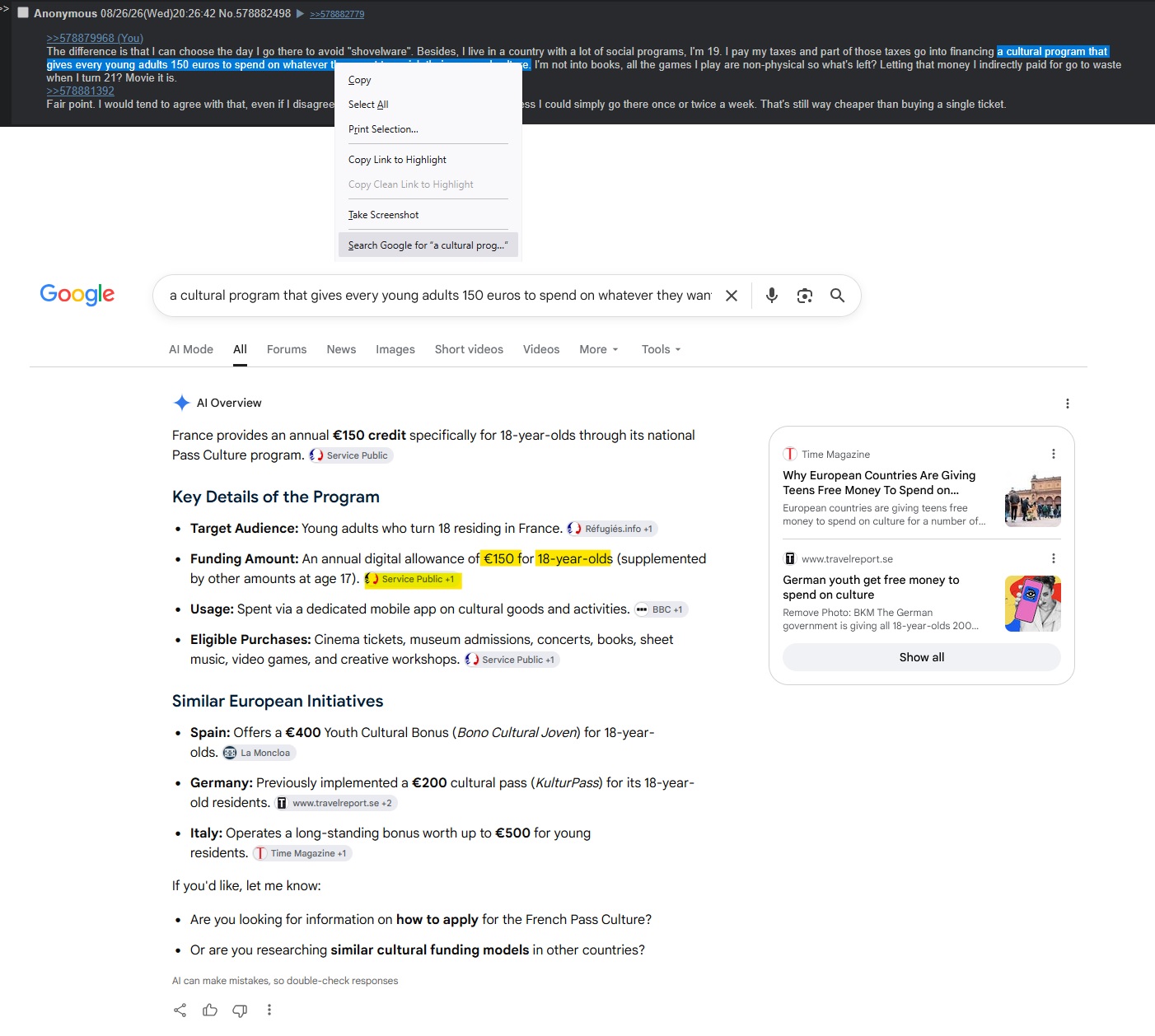Open options for travelreport.se source
Screen dimensions: 1155x1036
click(x=1053, y=558)
